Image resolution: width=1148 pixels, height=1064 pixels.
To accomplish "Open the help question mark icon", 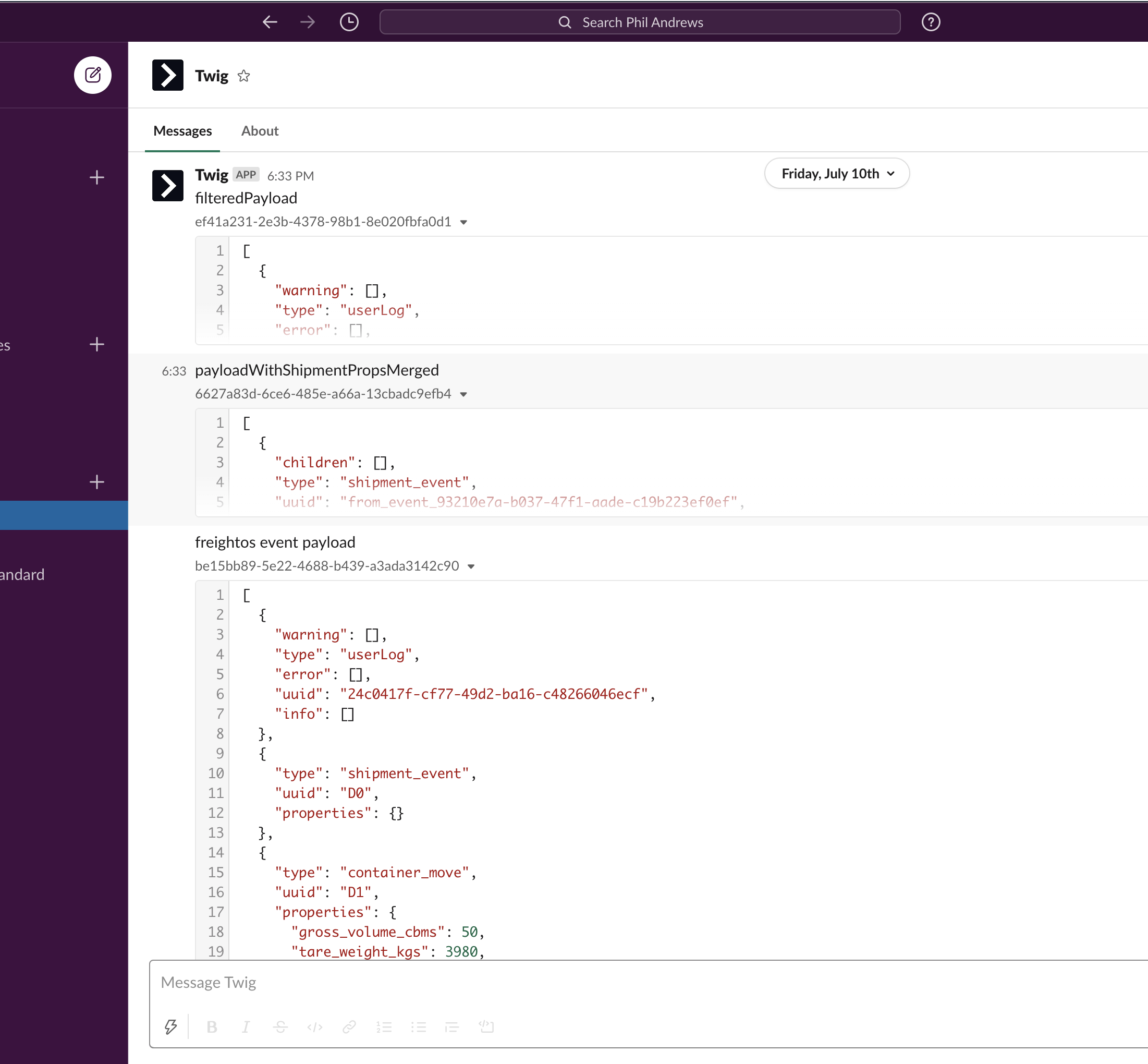I will (931, 22).
